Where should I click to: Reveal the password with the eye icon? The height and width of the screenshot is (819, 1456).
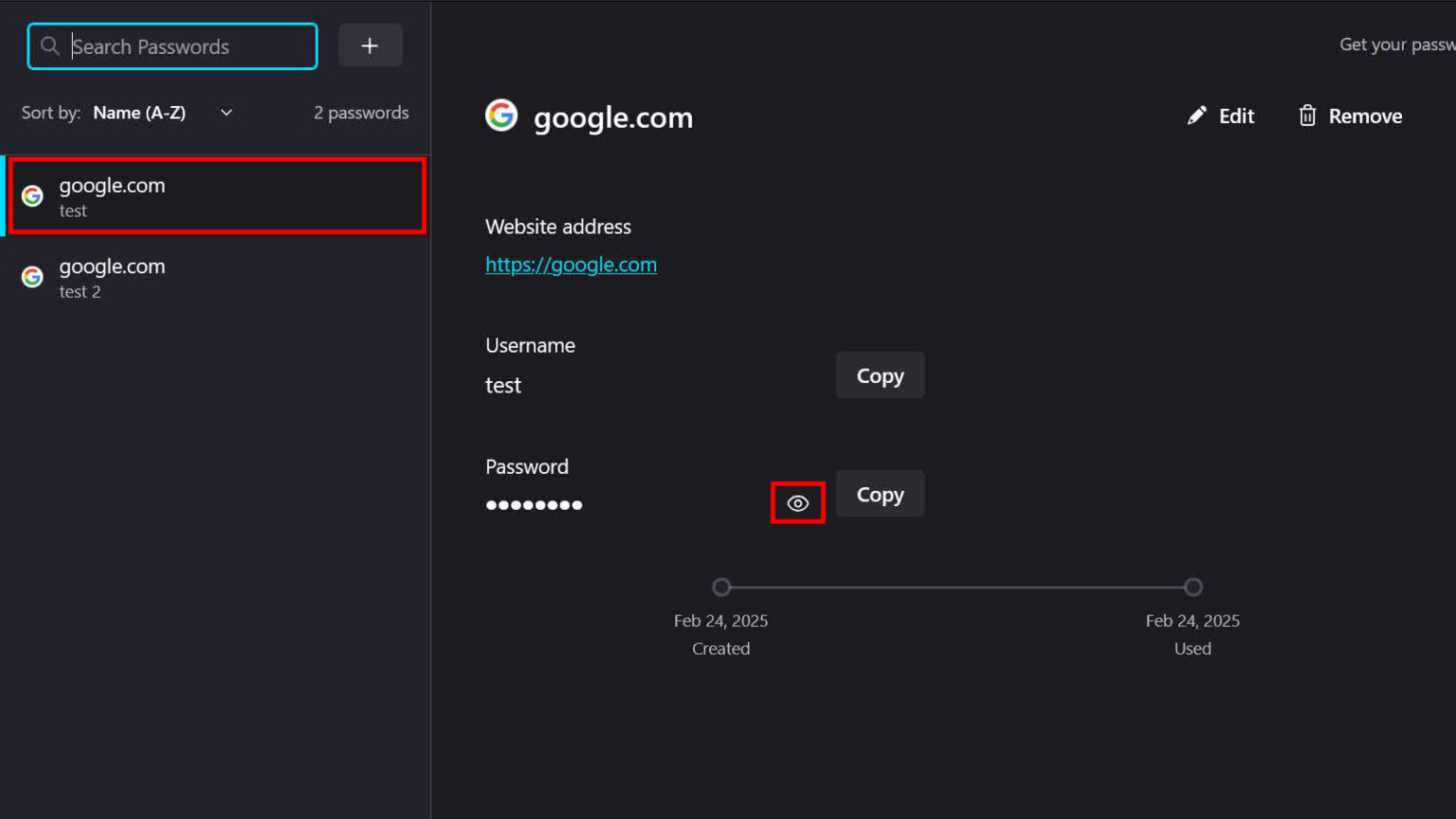click(797, 502)
